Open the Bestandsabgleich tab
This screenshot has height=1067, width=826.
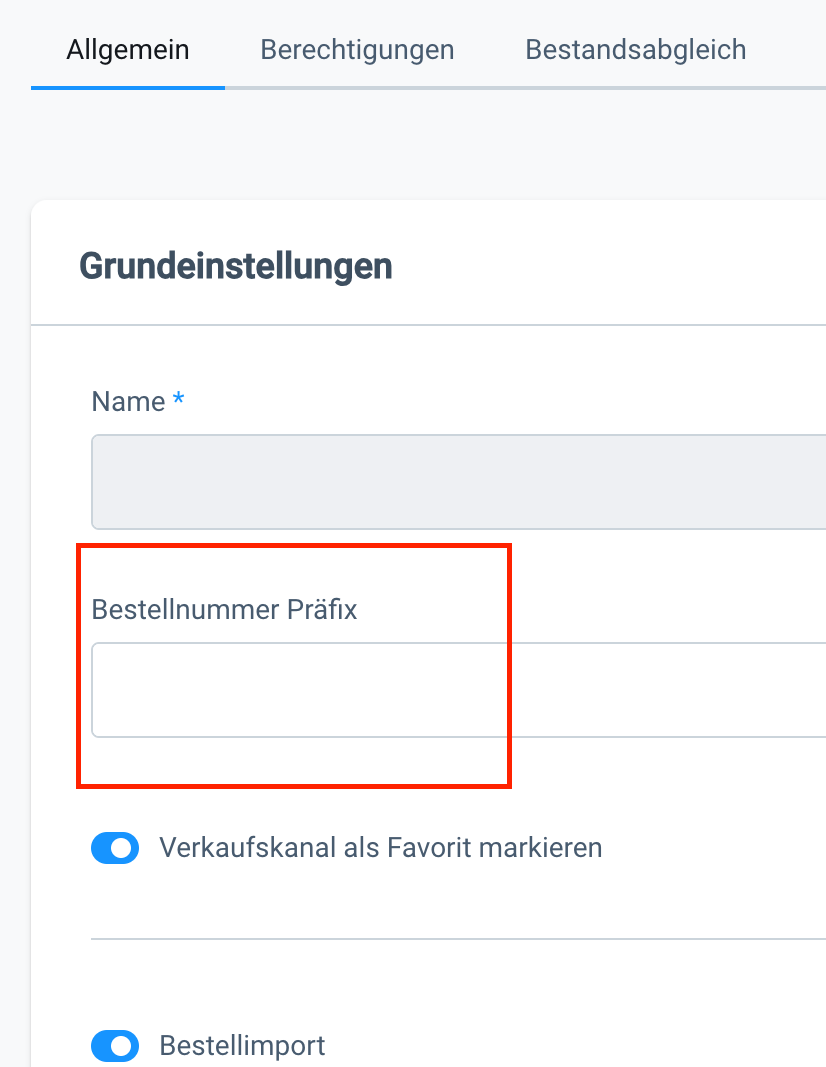tap(635, 49)
